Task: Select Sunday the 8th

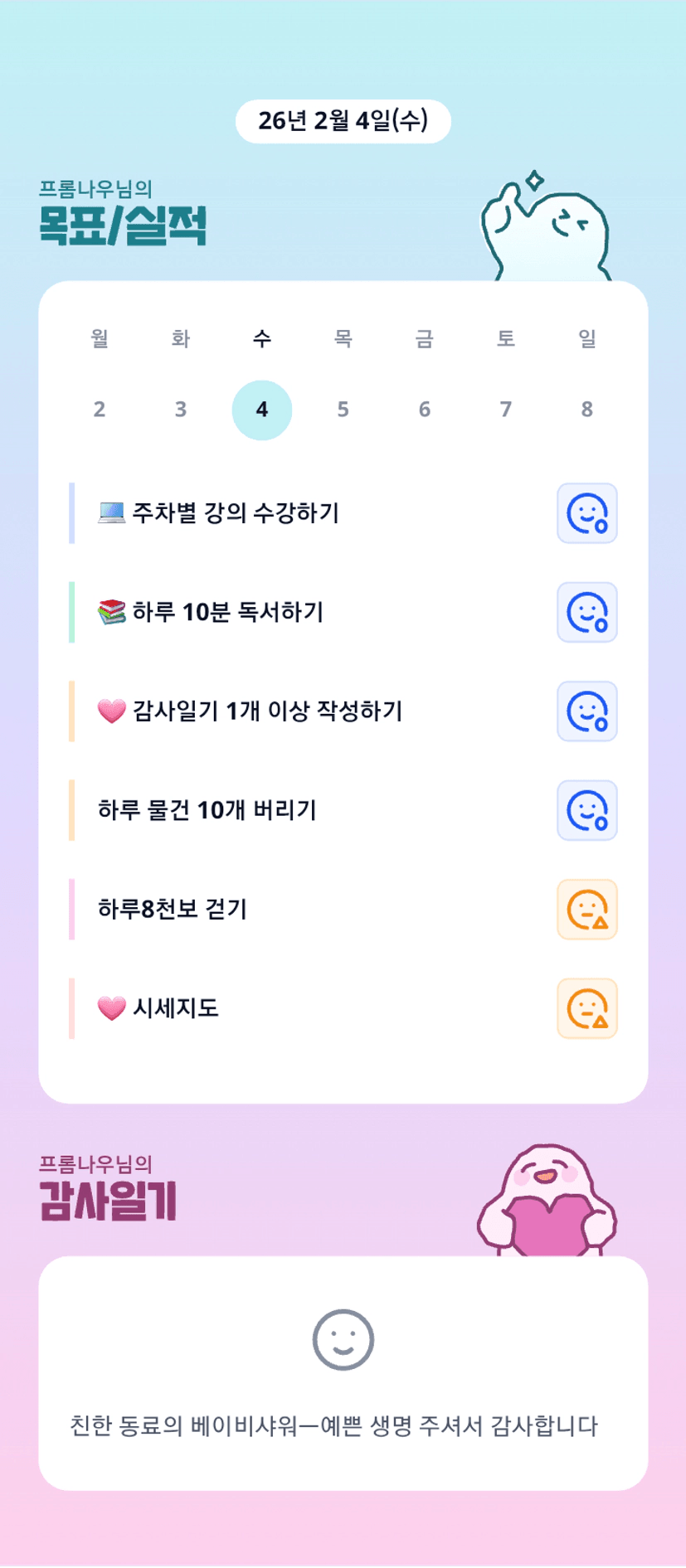Action: tap(586, 410)
